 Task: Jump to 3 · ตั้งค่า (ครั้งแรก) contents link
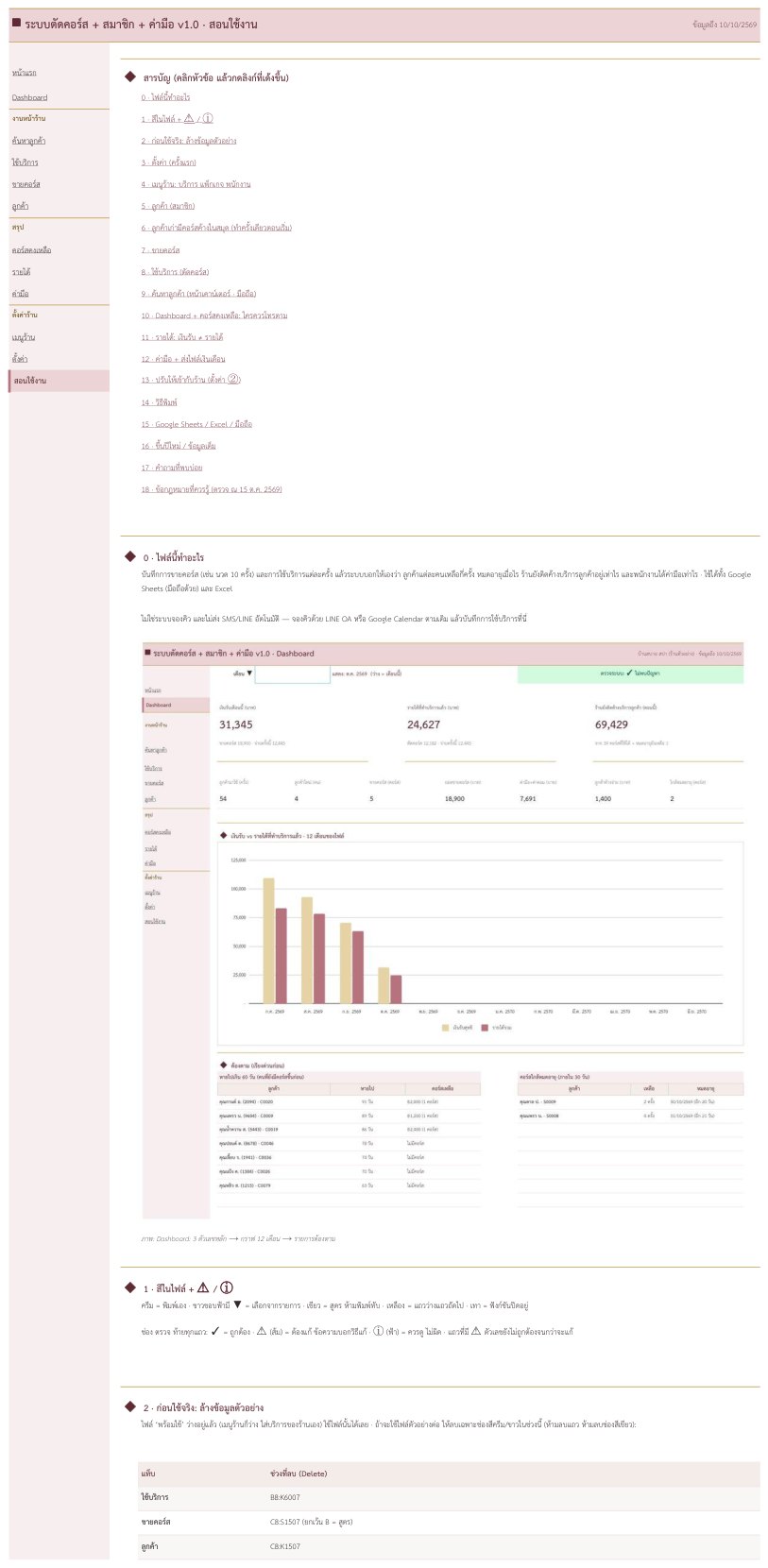[169, 162]
